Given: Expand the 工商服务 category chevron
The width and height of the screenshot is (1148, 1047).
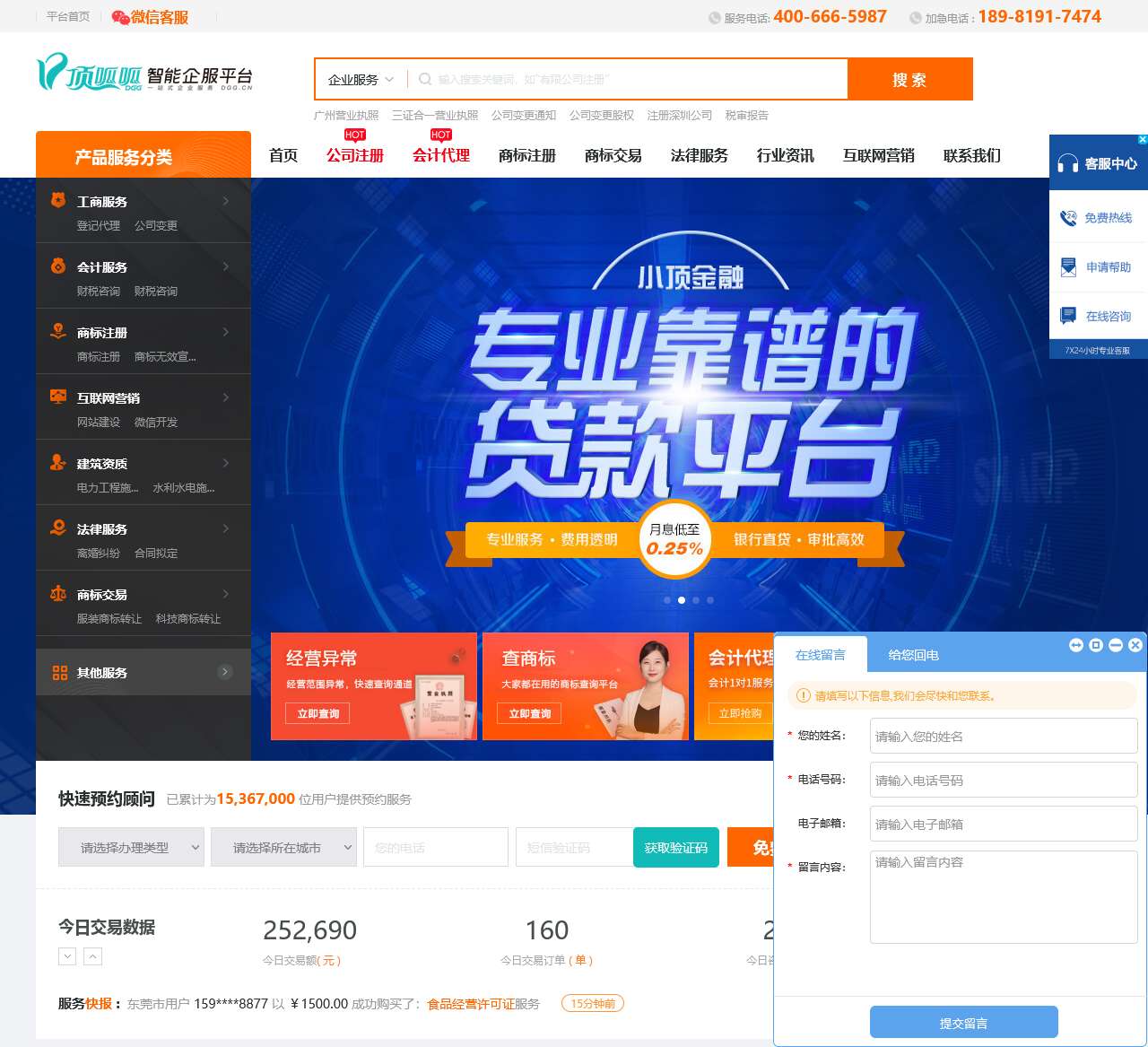Looking at the screenshot, I should click(225, 201).
